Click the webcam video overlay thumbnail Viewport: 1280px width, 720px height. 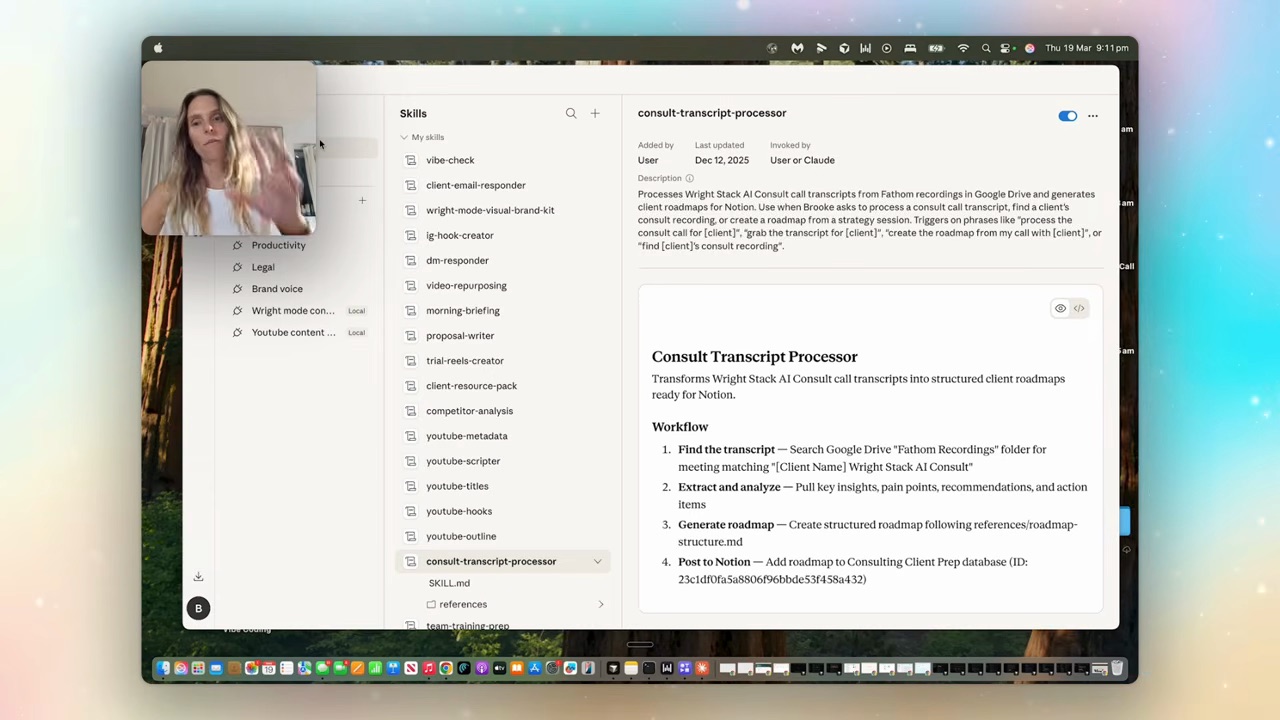click(229, 148)
